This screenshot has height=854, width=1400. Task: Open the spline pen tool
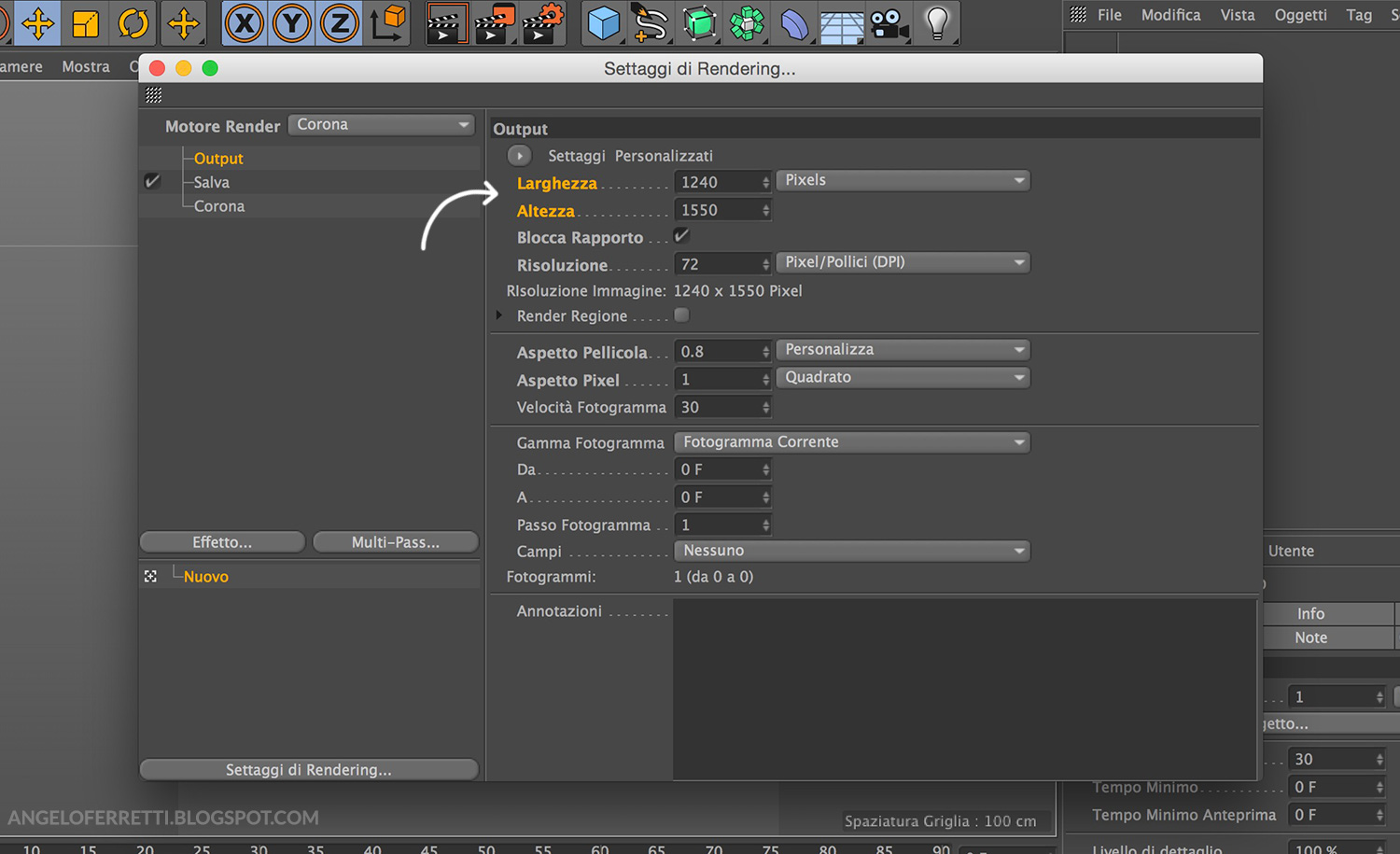(651, 23)
